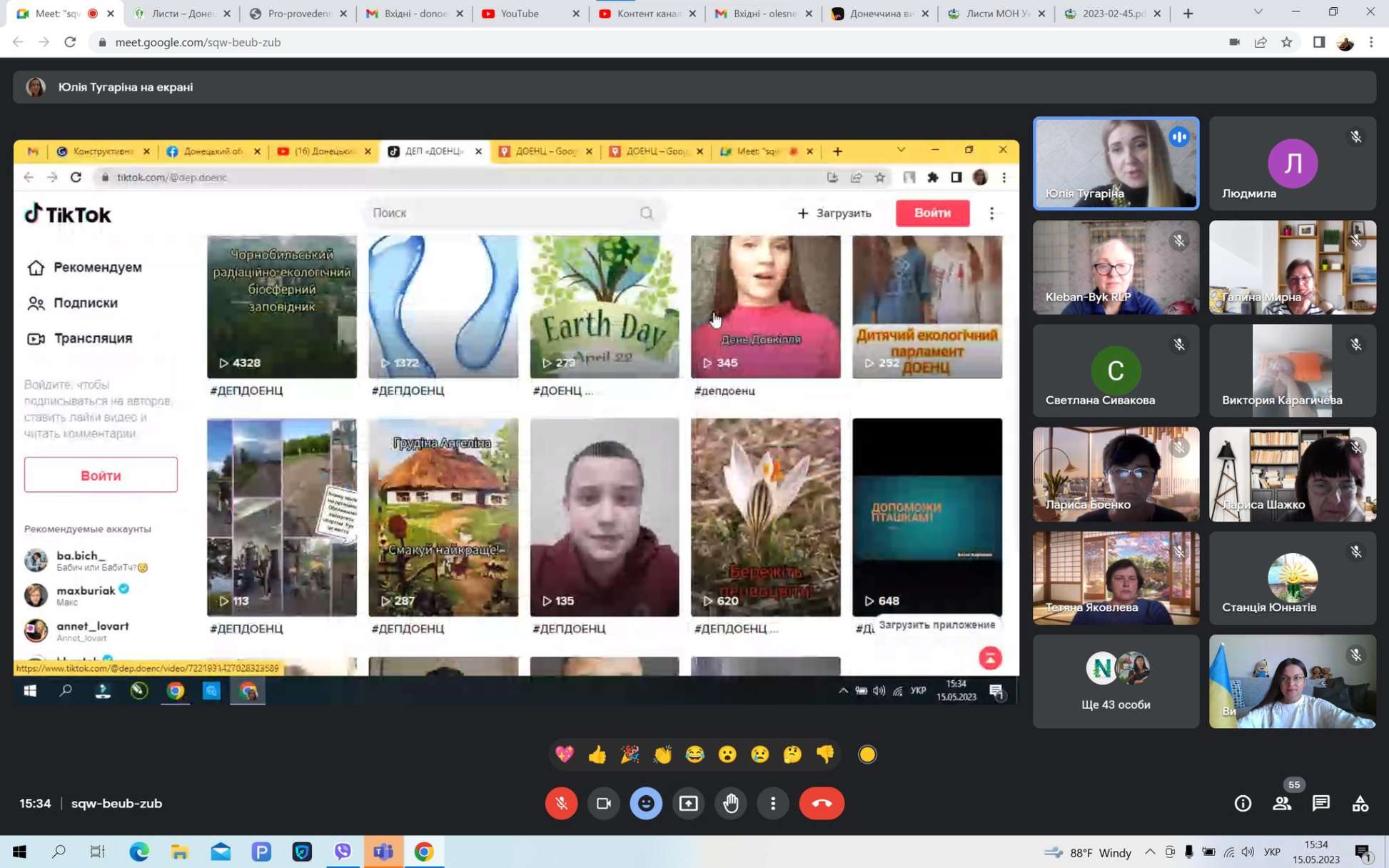Raise hand in the meeting
This screenshot has width=1389, height=868.
point(731,803)
